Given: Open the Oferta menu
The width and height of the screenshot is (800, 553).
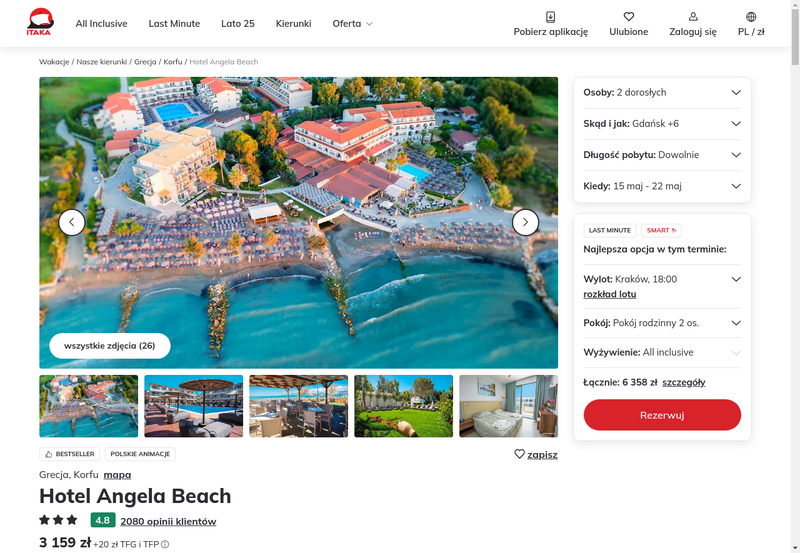Looking at the screenshot, I should click(353, 23).
